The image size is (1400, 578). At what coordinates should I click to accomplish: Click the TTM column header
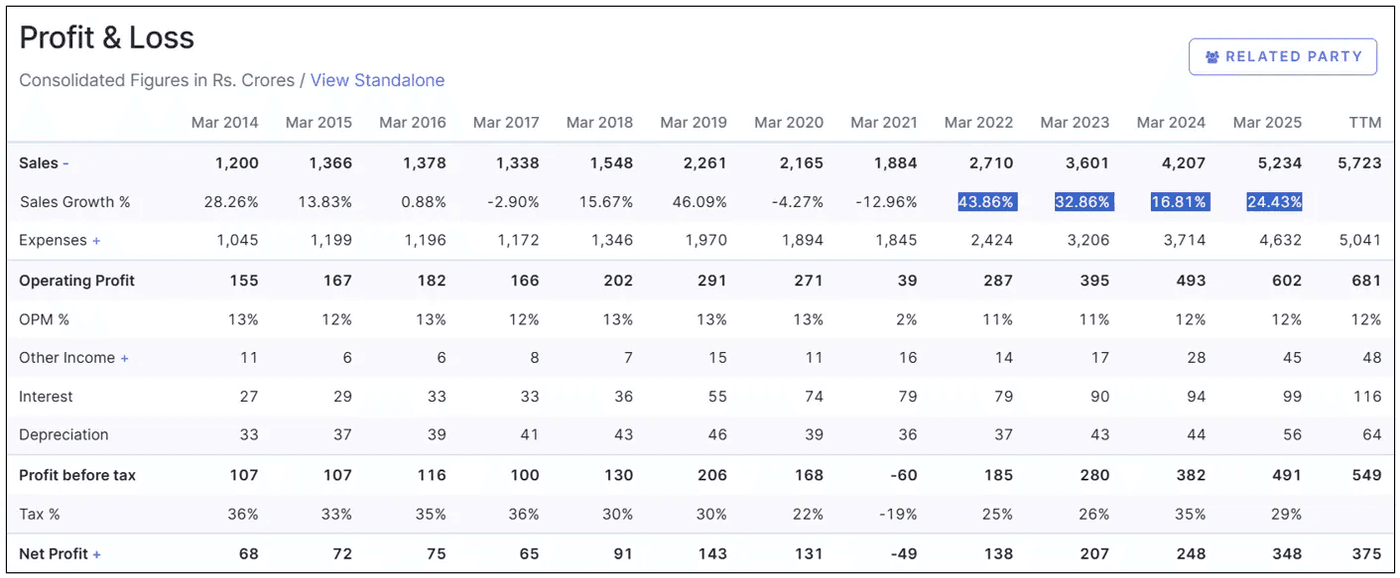pos(1365,122)
